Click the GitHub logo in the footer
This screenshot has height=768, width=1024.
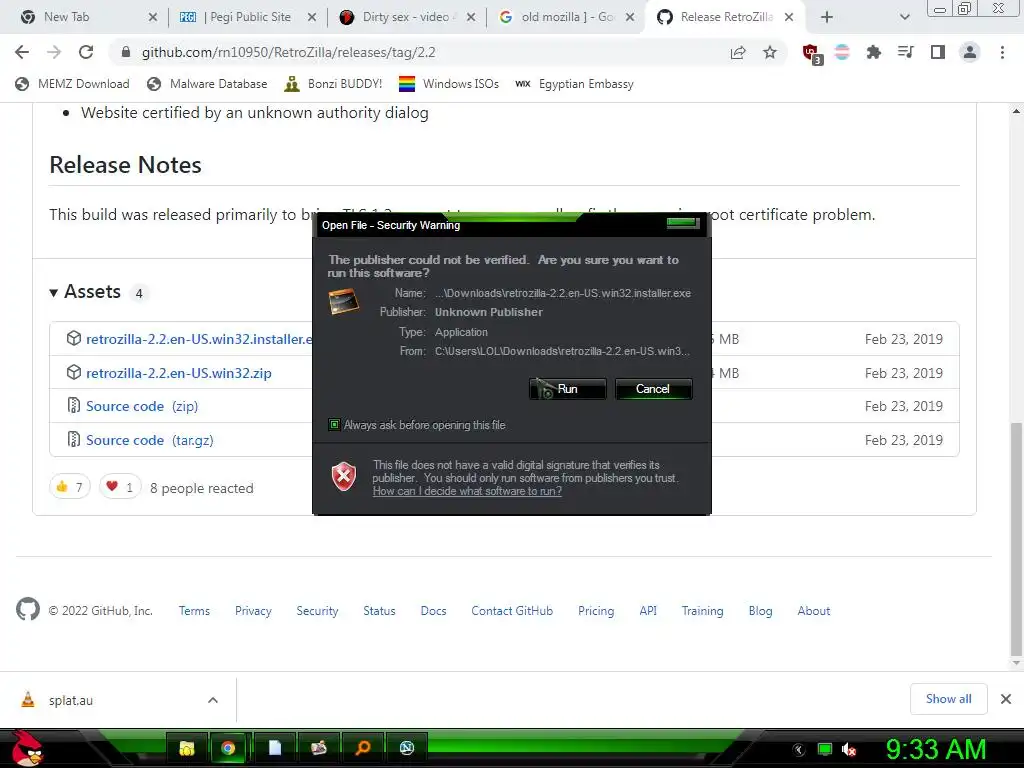[27, 609]
